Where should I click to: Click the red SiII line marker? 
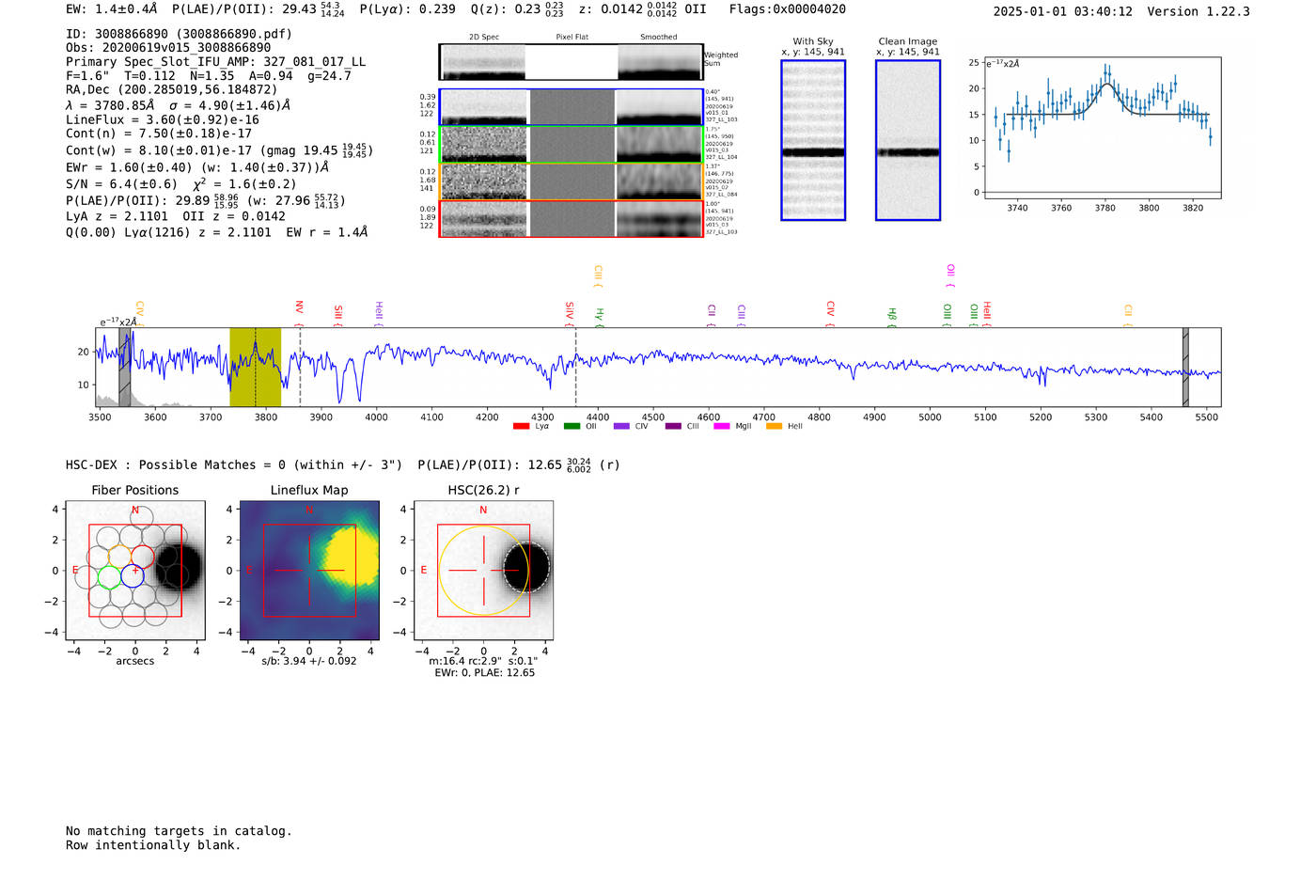(338, 315)
